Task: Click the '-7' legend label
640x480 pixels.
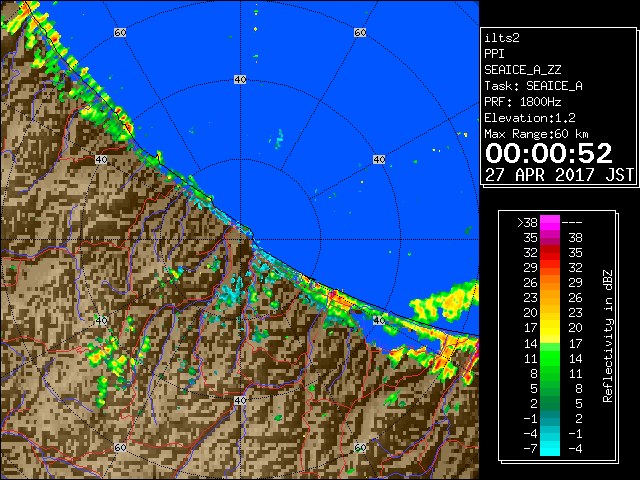Action: [x=530, y=449]
